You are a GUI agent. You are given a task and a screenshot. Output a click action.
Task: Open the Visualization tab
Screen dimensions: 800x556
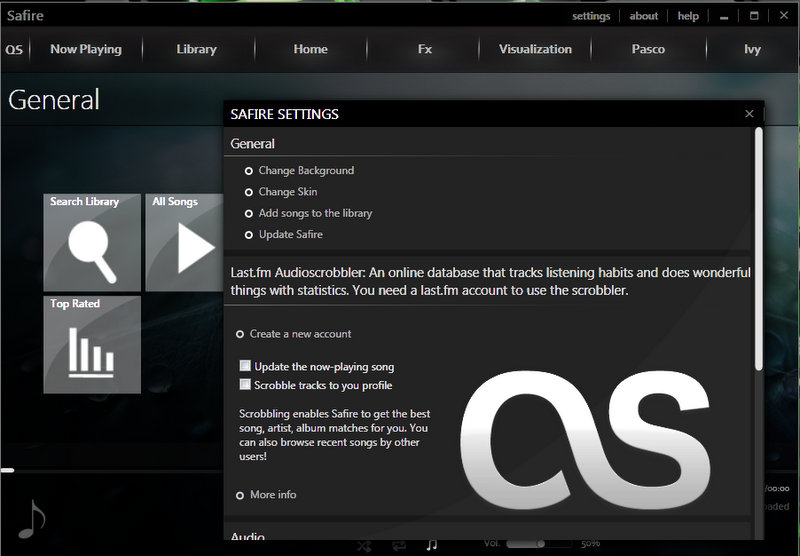[535, 49]
